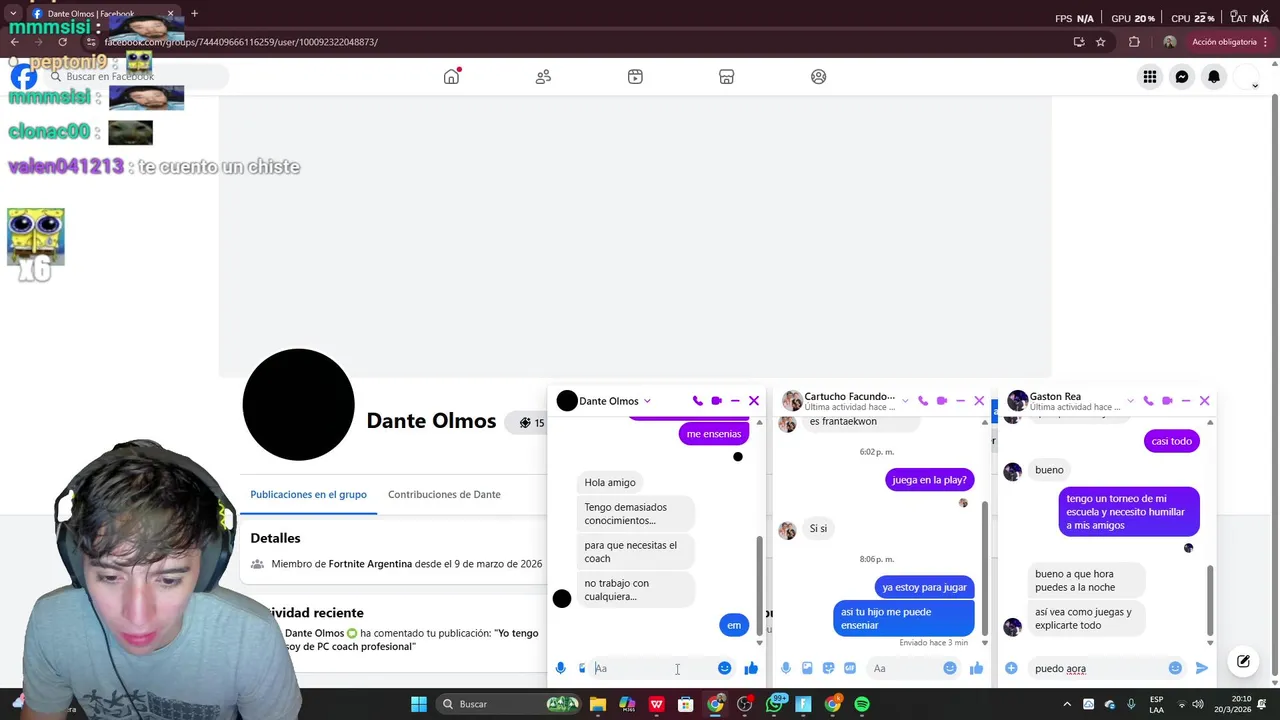Viewport: 1280px width, 720px height.
Task: Expand Cartucho Facundo chat settings chevron
Action: click(905, 401)
